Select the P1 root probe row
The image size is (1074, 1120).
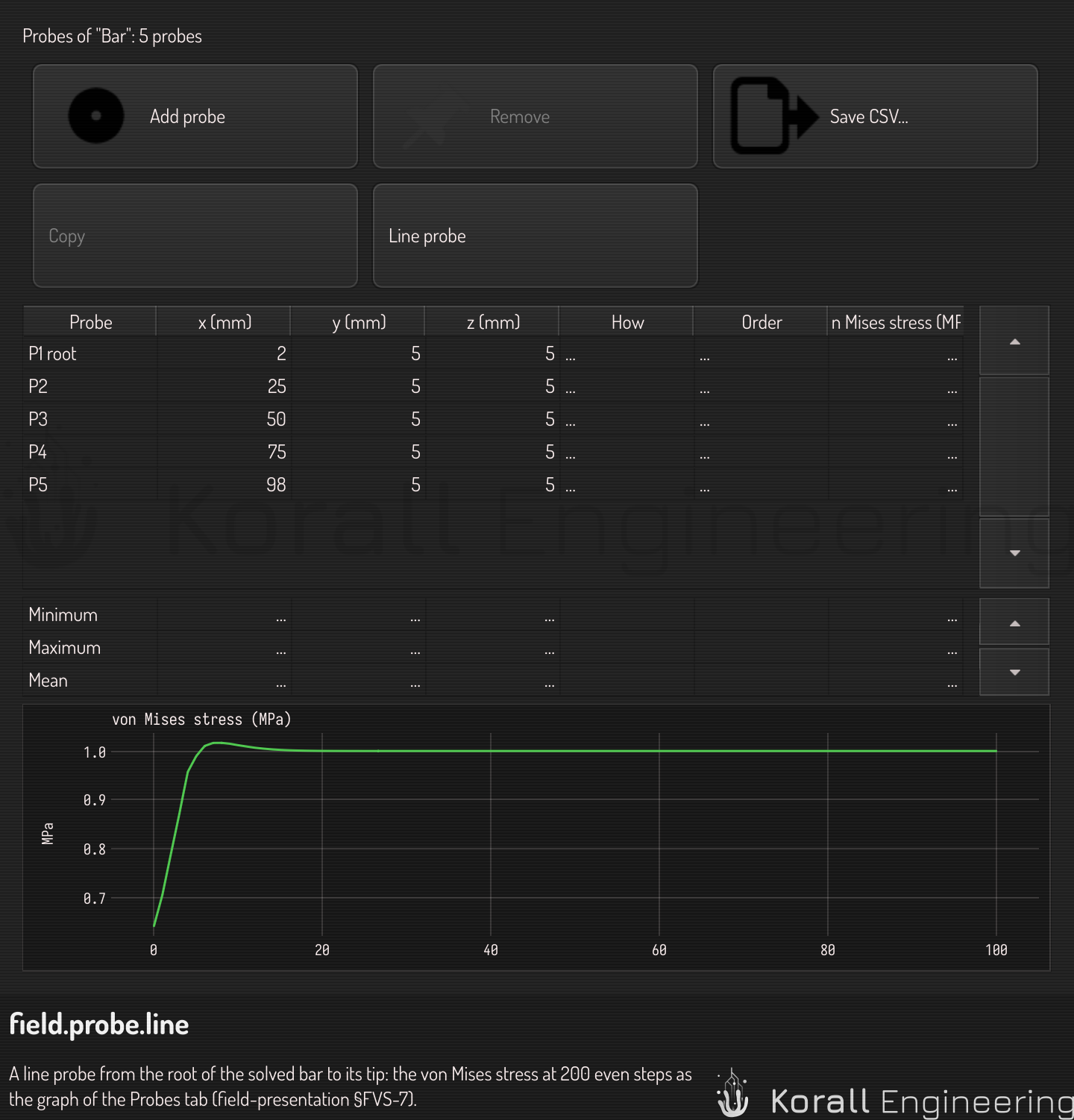click(x=493, y=353)
